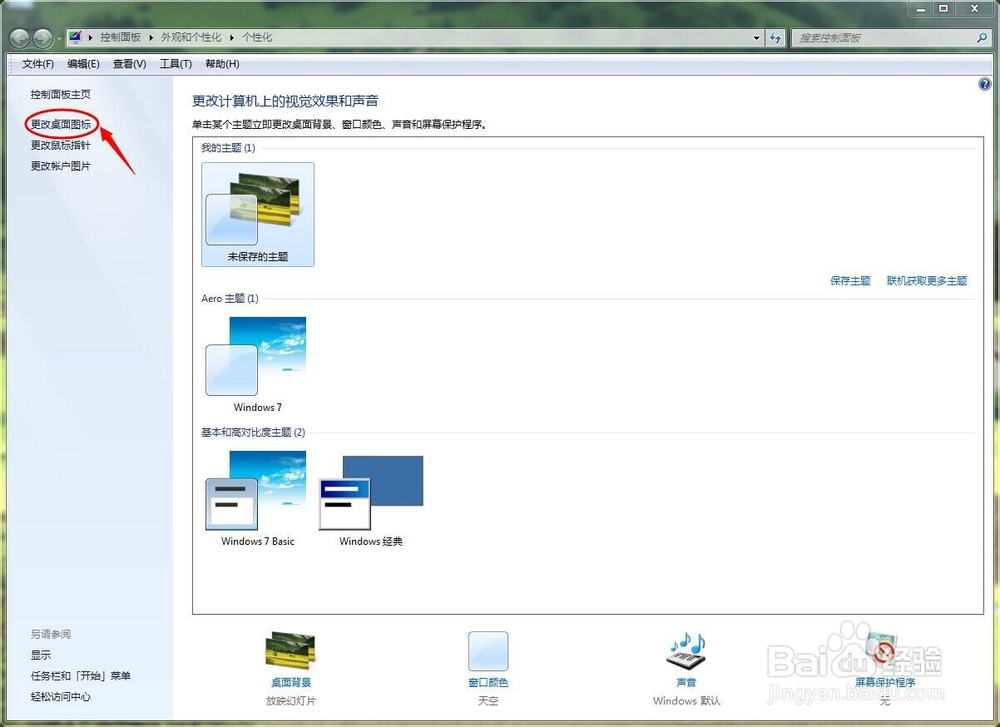Maximize the Personalization window
Image resolution: width=1000 pixels, height=727 pixels.
pos(943,9)
